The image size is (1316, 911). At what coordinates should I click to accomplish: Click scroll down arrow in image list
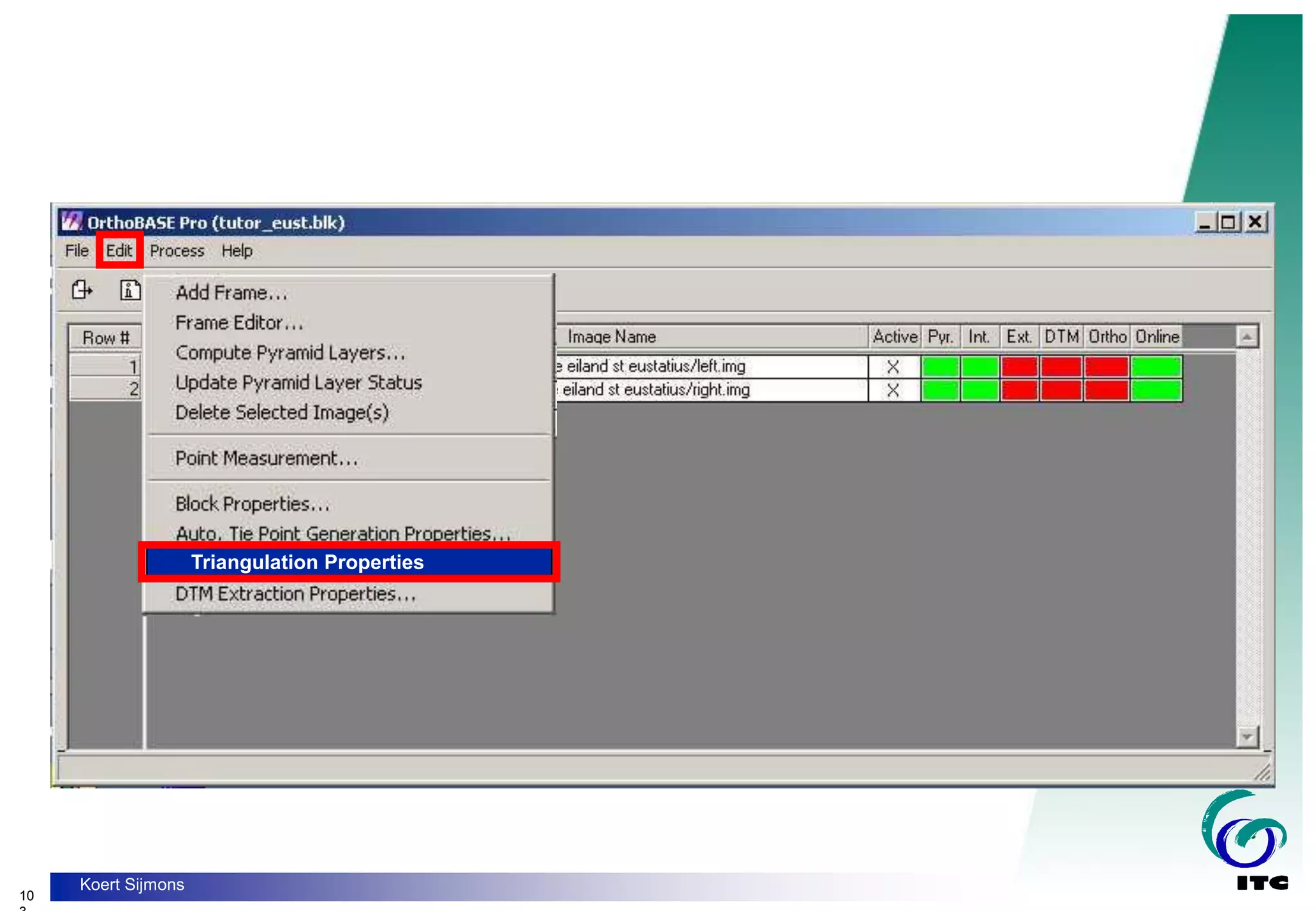click(1247, 736)
